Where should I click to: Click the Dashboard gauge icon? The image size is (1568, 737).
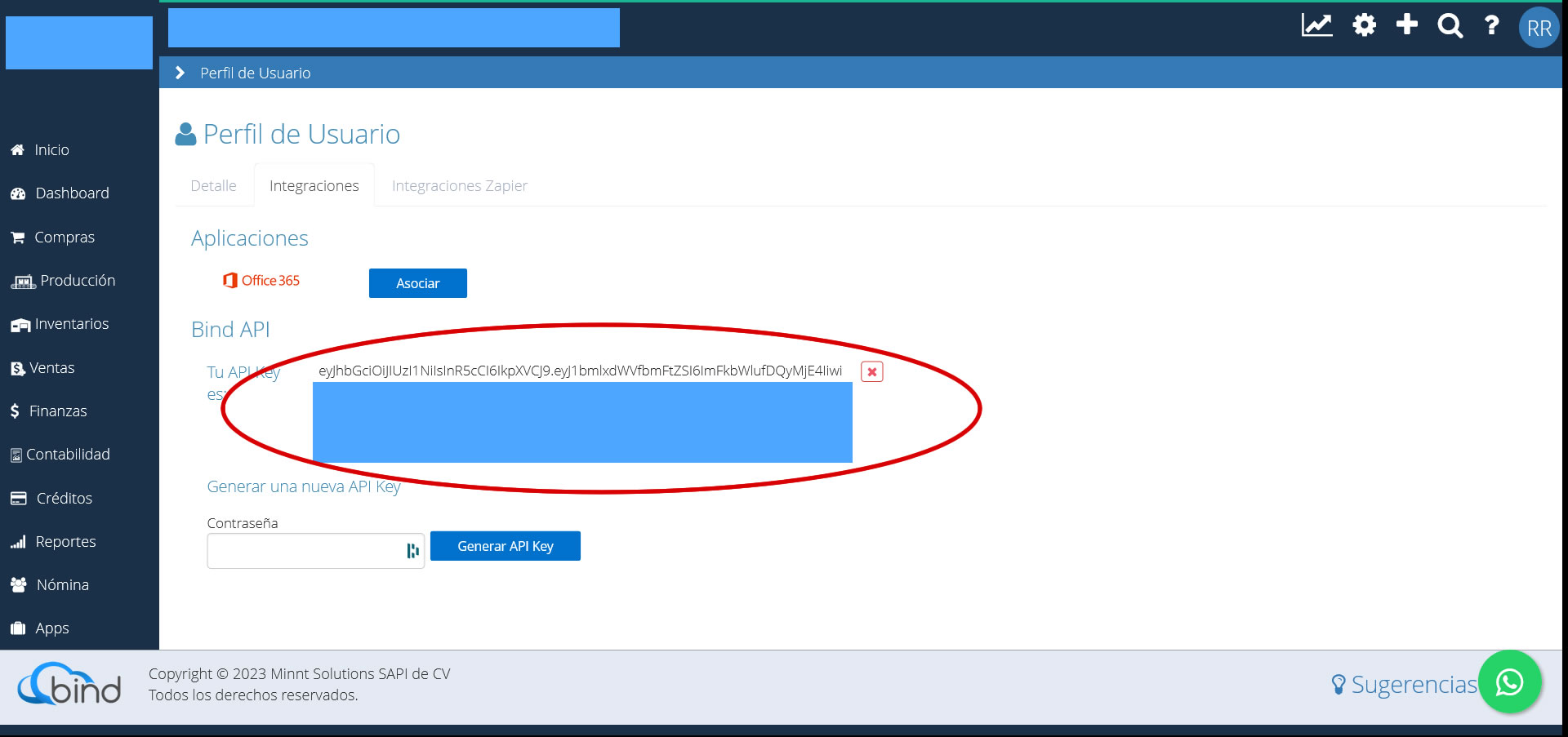click(18, 193)
